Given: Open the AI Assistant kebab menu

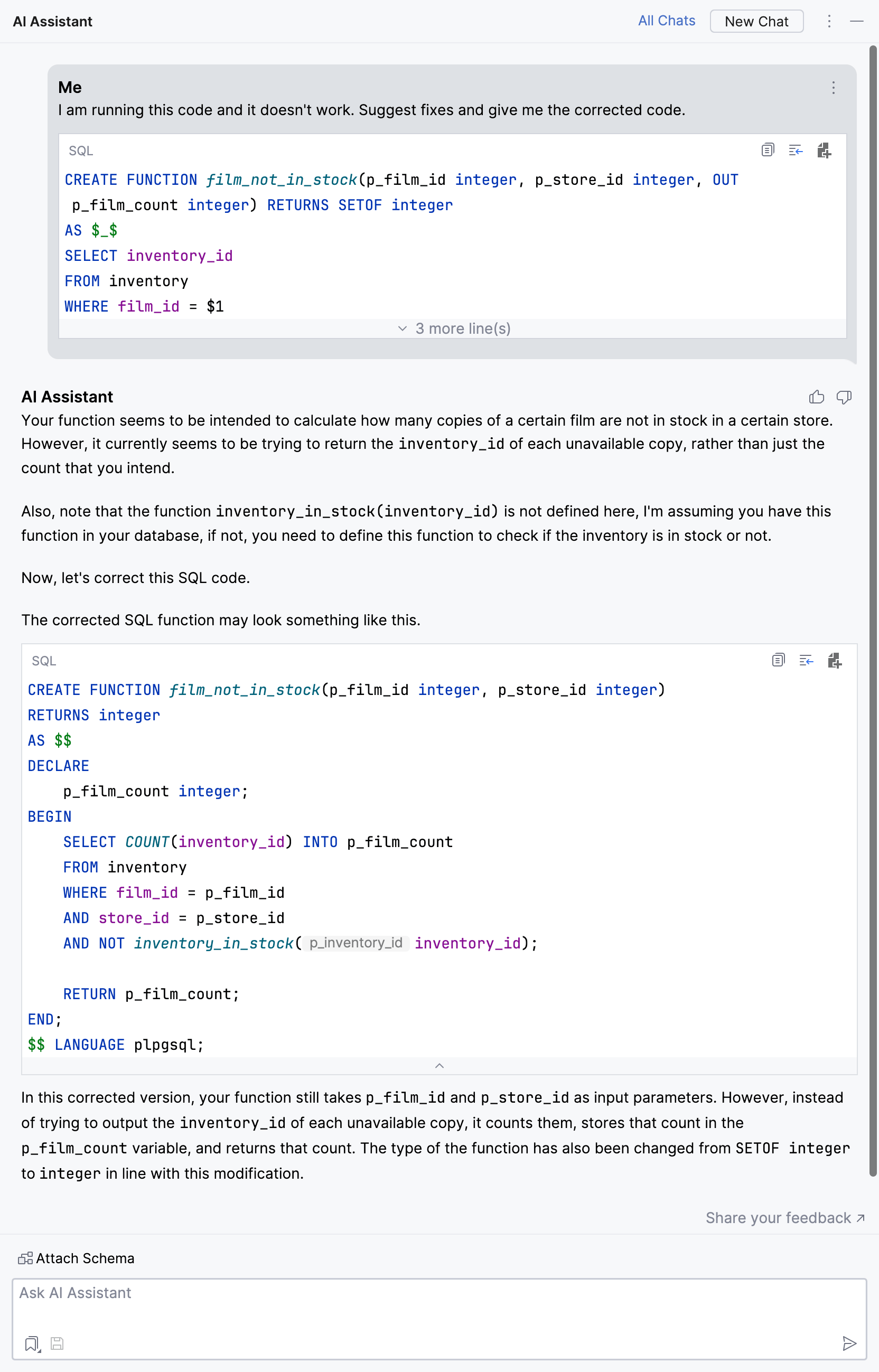Looking at the screenshot, I should [x=829, y=21].
